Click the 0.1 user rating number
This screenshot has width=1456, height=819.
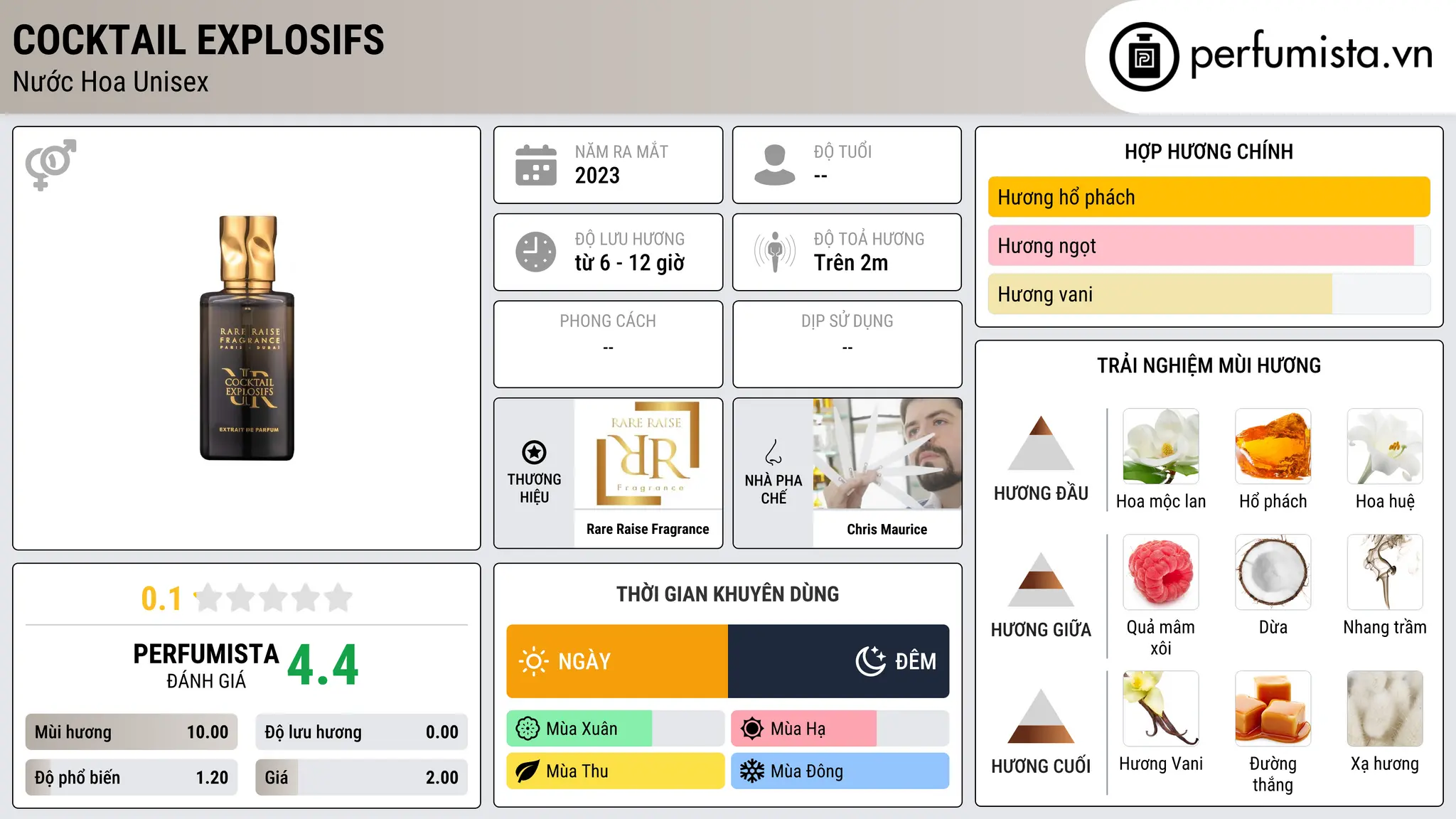161,599
